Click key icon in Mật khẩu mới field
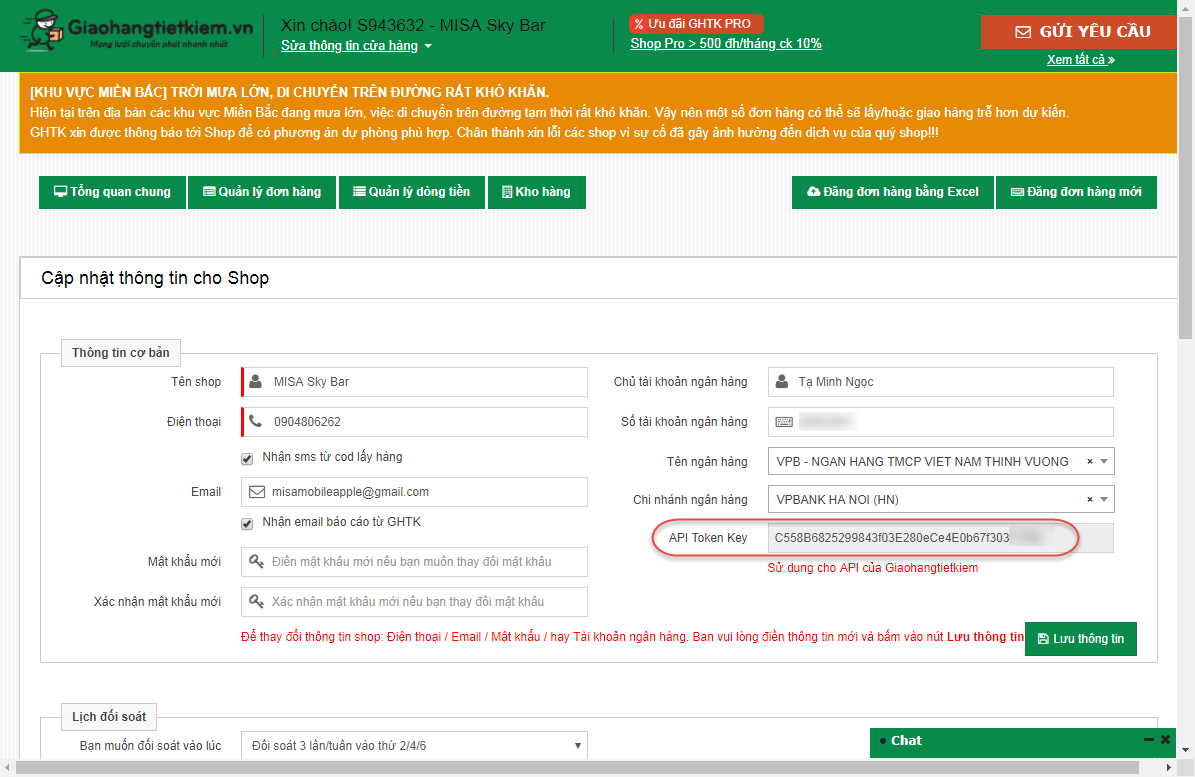This screenshot has height=777, width=1195. (257, 561)
